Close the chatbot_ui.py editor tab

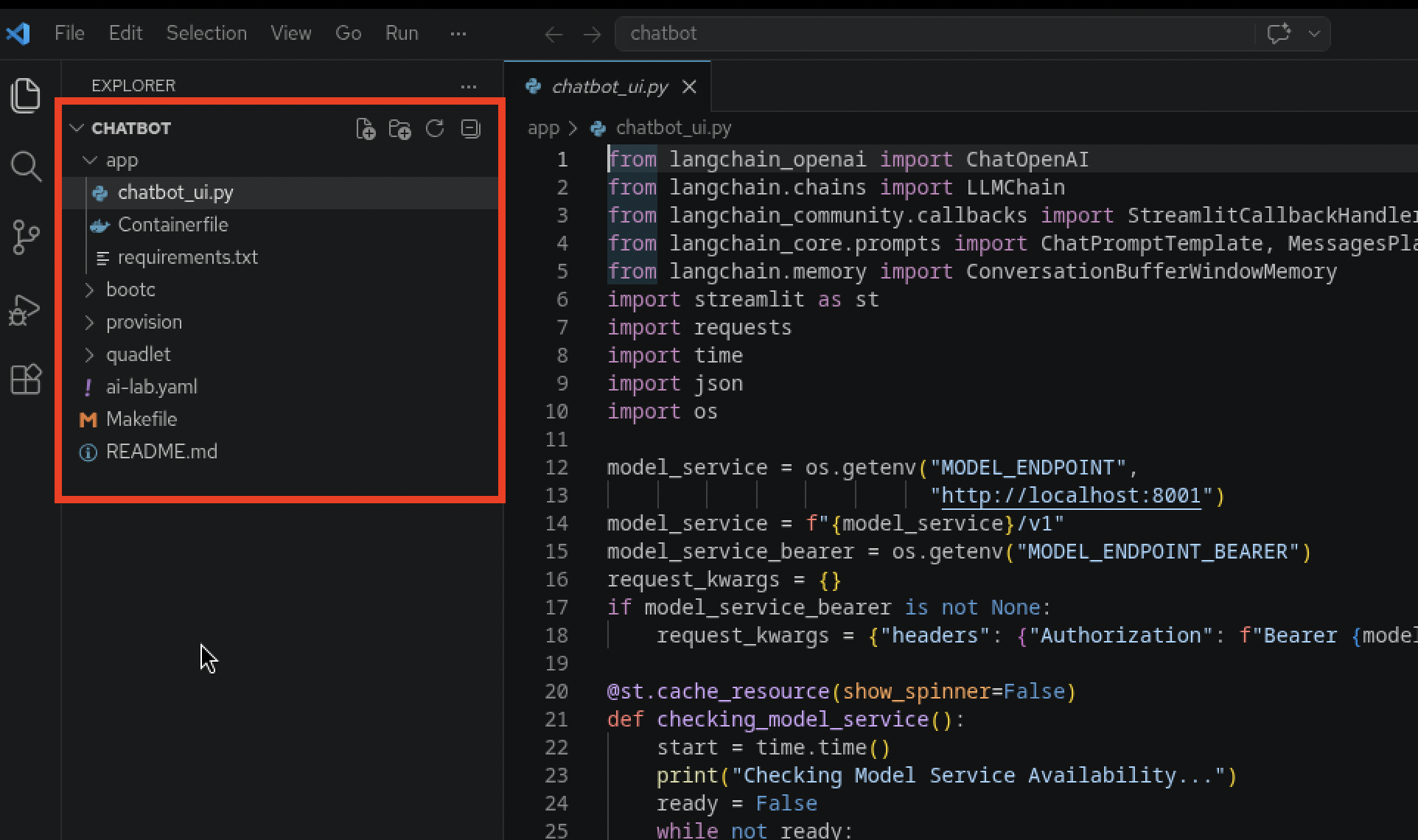[x=689, y=87]
